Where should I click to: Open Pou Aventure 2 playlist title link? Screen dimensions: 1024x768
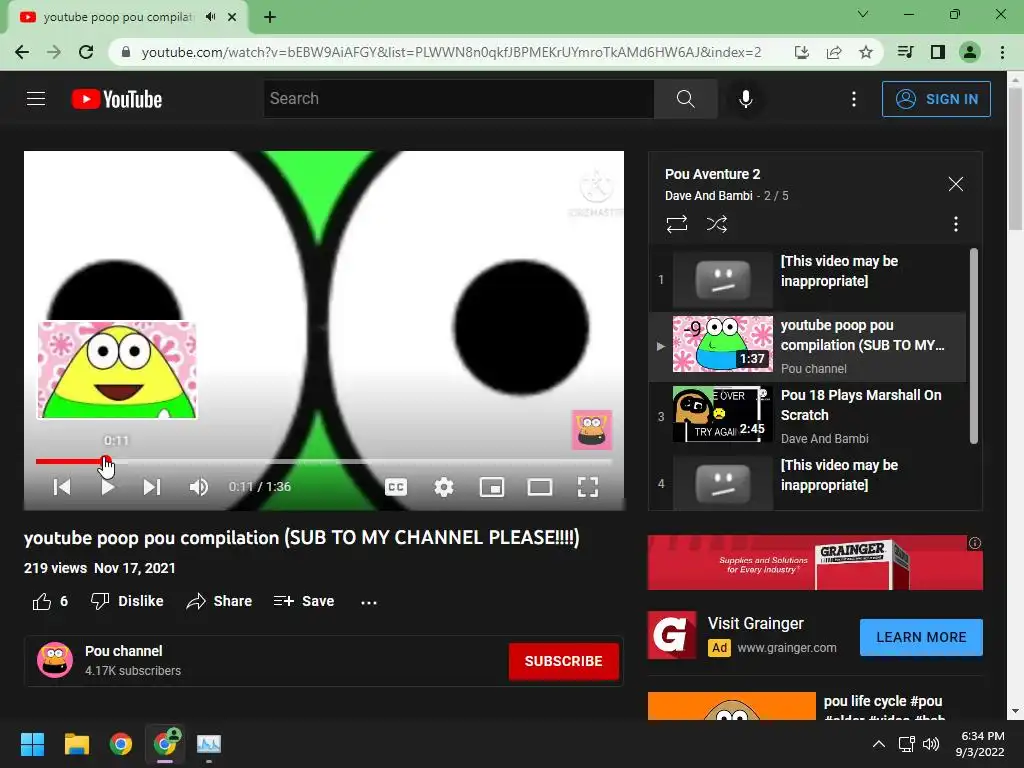tap(712, 174)
